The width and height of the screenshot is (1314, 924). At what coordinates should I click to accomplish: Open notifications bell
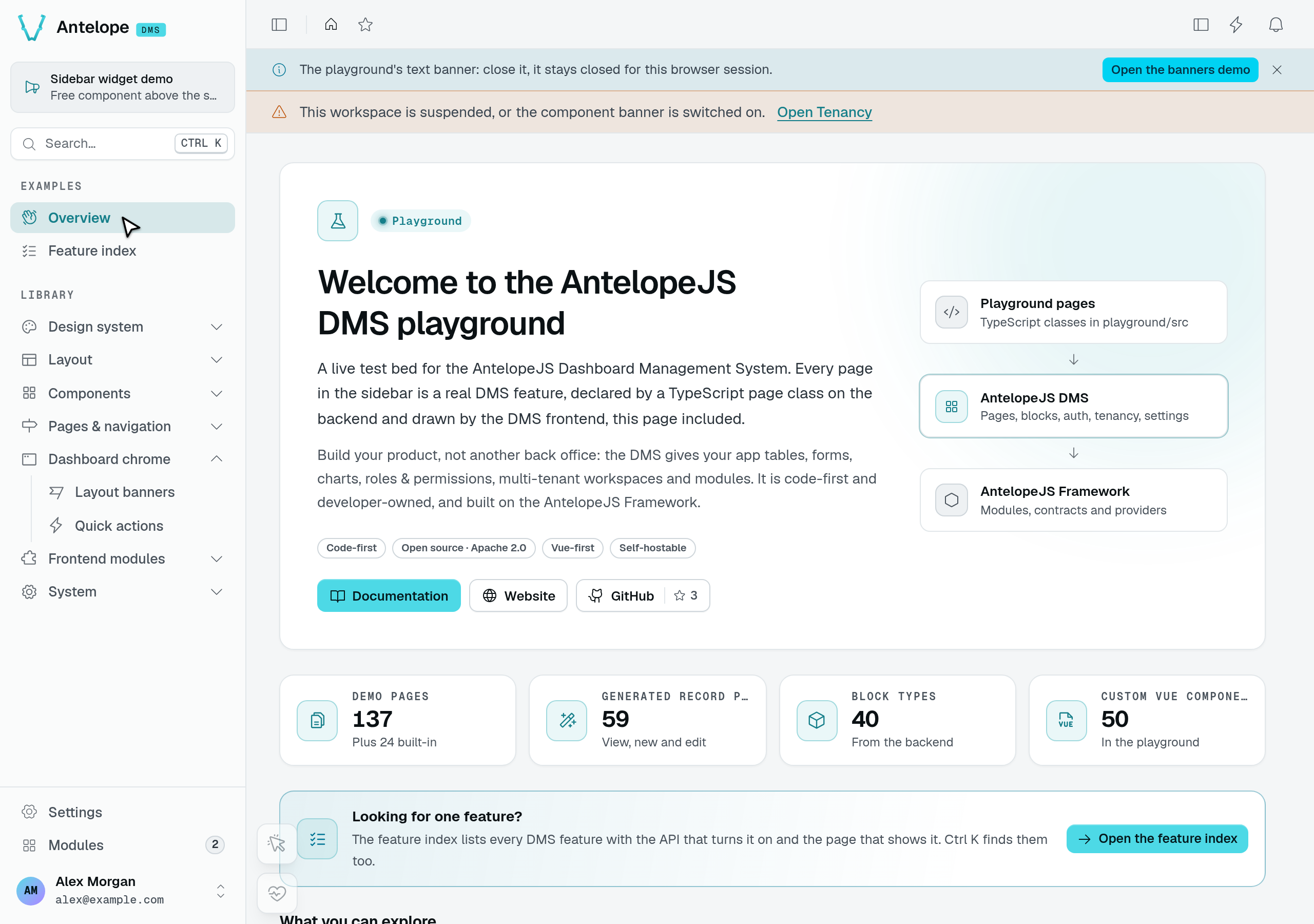1276,25
